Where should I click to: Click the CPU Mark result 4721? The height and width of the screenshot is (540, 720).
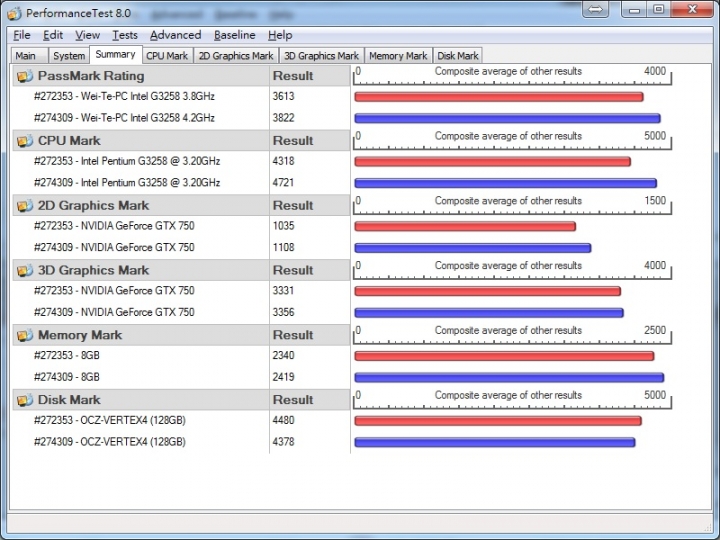click(283, 183)
